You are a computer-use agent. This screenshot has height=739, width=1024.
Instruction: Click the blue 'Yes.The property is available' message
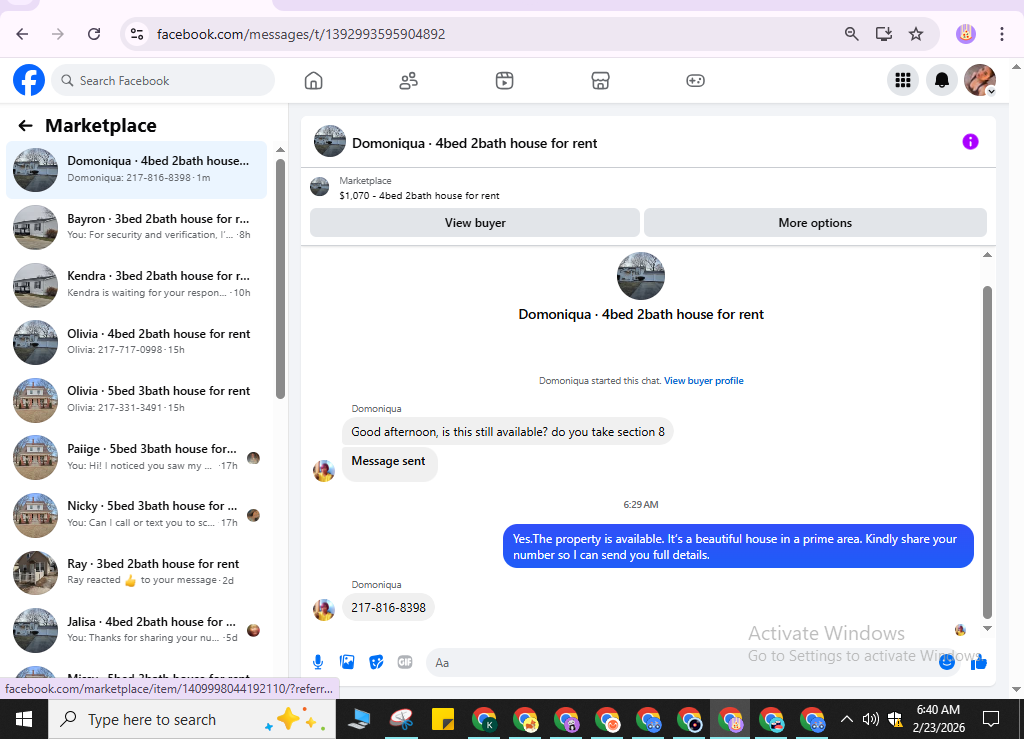click(x=738, y=546)
